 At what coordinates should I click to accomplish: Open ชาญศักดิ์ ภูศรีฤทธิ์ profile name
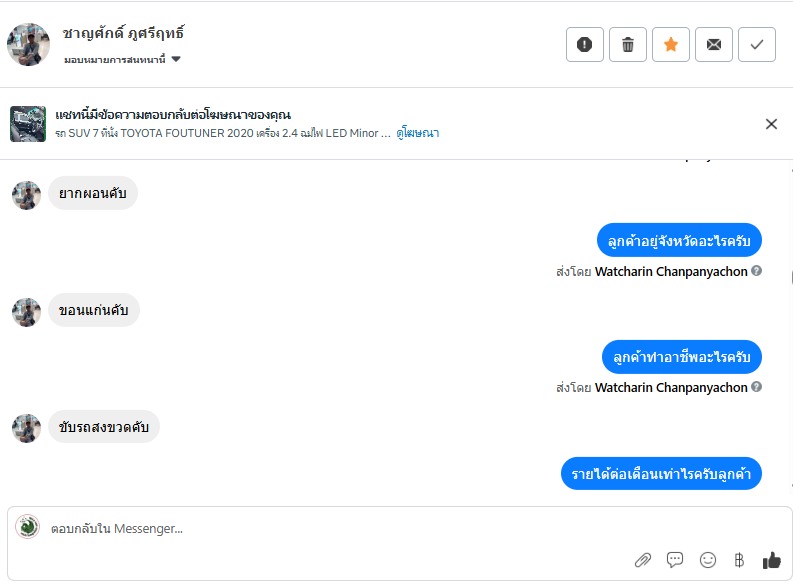pos(123,33)
